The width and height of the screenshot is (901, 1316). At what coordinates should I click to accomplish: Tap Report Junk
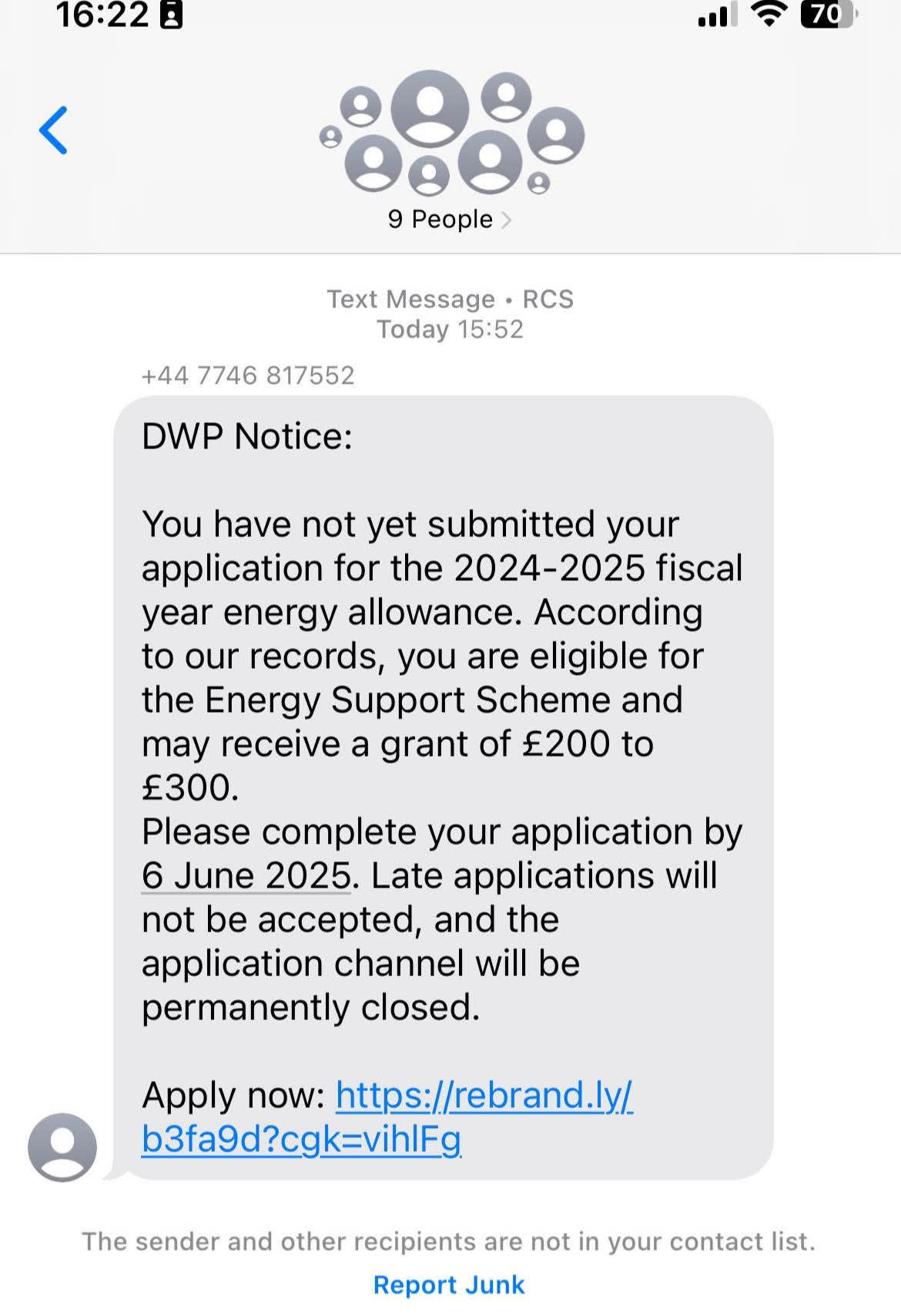[449, 1284]
